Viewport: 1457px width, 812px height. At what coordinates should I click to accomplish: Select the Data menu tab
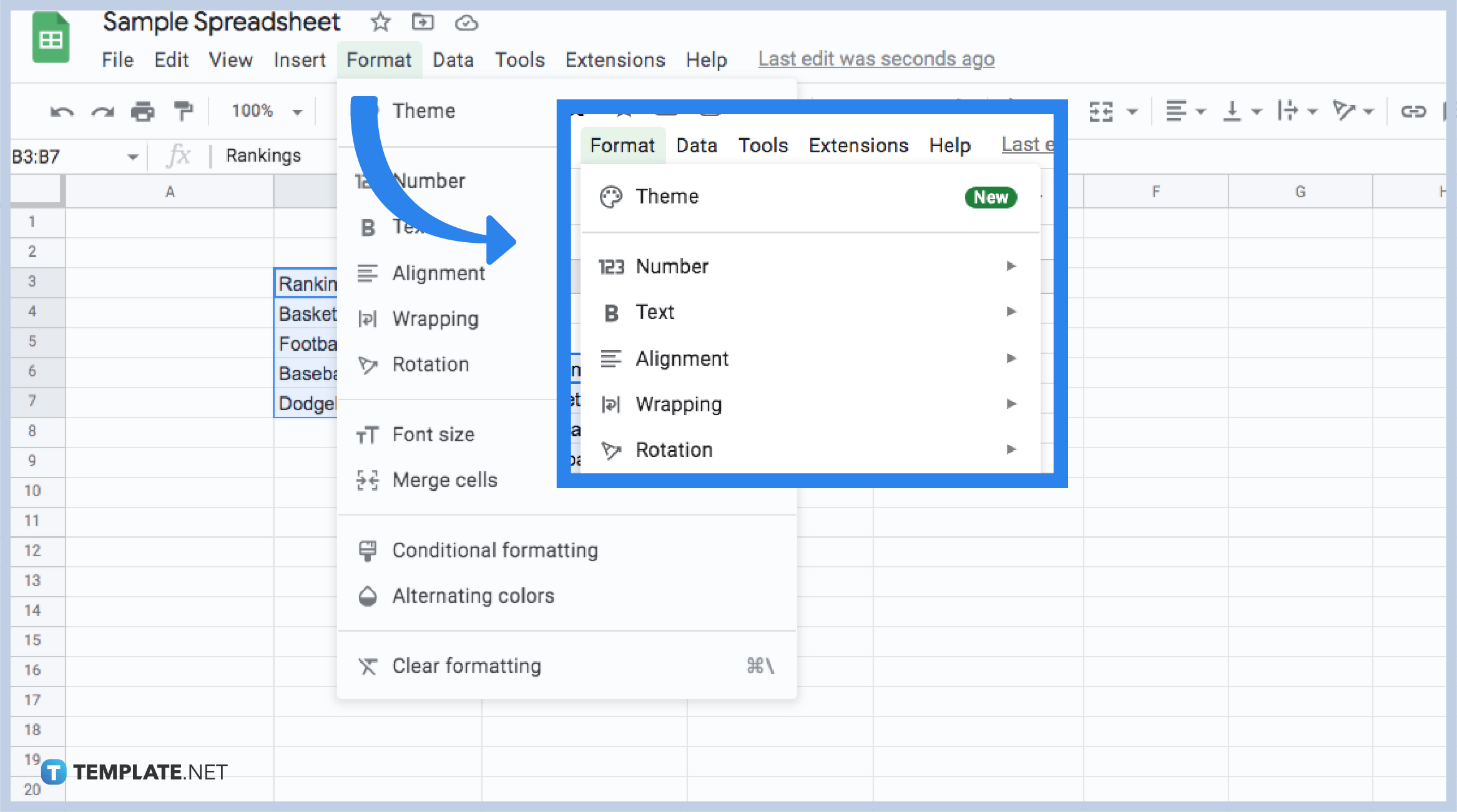coord(455,59)
